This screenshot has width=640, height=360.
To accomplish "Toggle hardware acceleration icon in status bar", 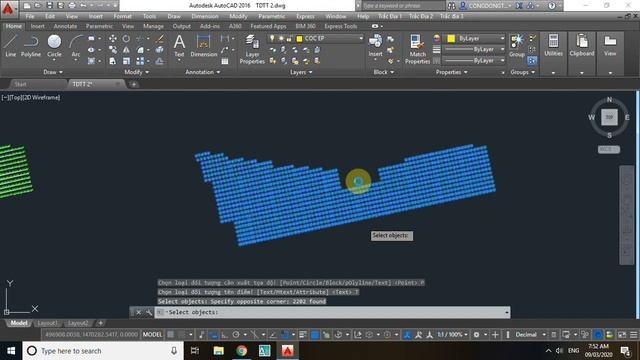I will point(598,335).
